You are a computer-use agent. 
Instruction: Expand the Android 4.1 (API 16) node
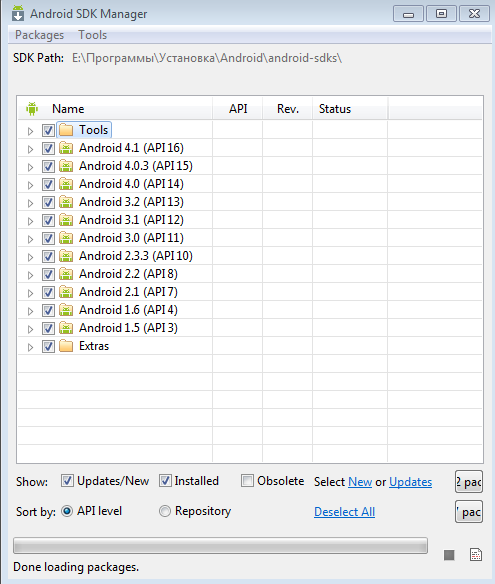[x=31, y=149]
